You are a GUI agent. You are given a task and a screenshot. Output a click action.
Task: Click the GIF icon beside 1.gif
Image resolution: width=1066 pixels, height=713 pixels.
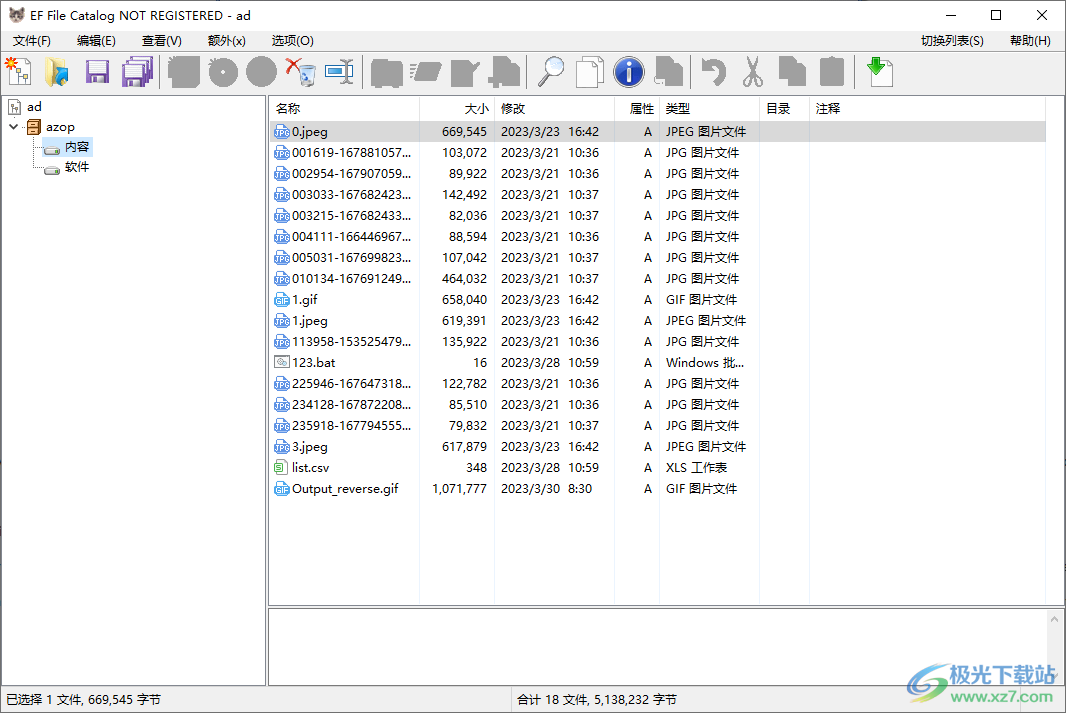click(281, 300)
